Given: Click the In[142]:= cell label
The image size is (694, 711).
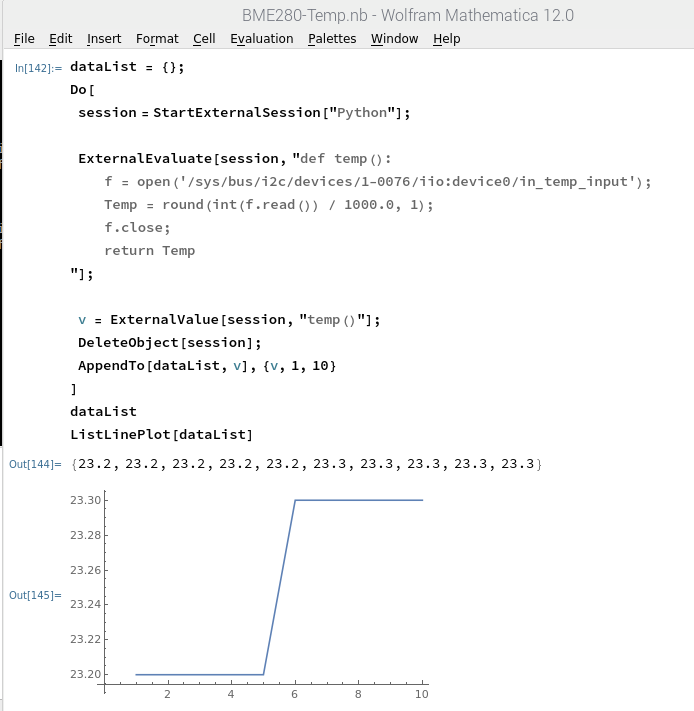Looking at the screenshot, I should coord(39,68).
